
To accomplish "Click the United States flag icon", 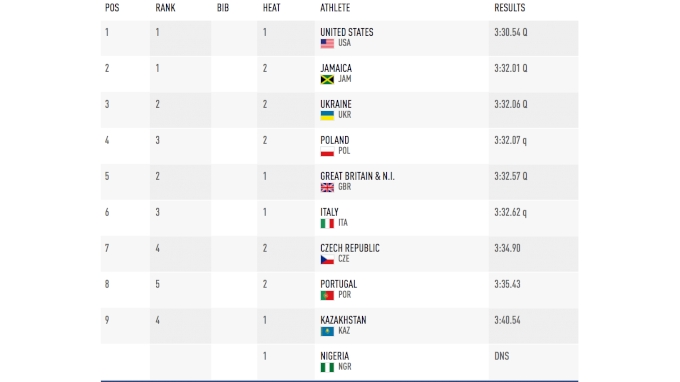I will click(327, 43).
